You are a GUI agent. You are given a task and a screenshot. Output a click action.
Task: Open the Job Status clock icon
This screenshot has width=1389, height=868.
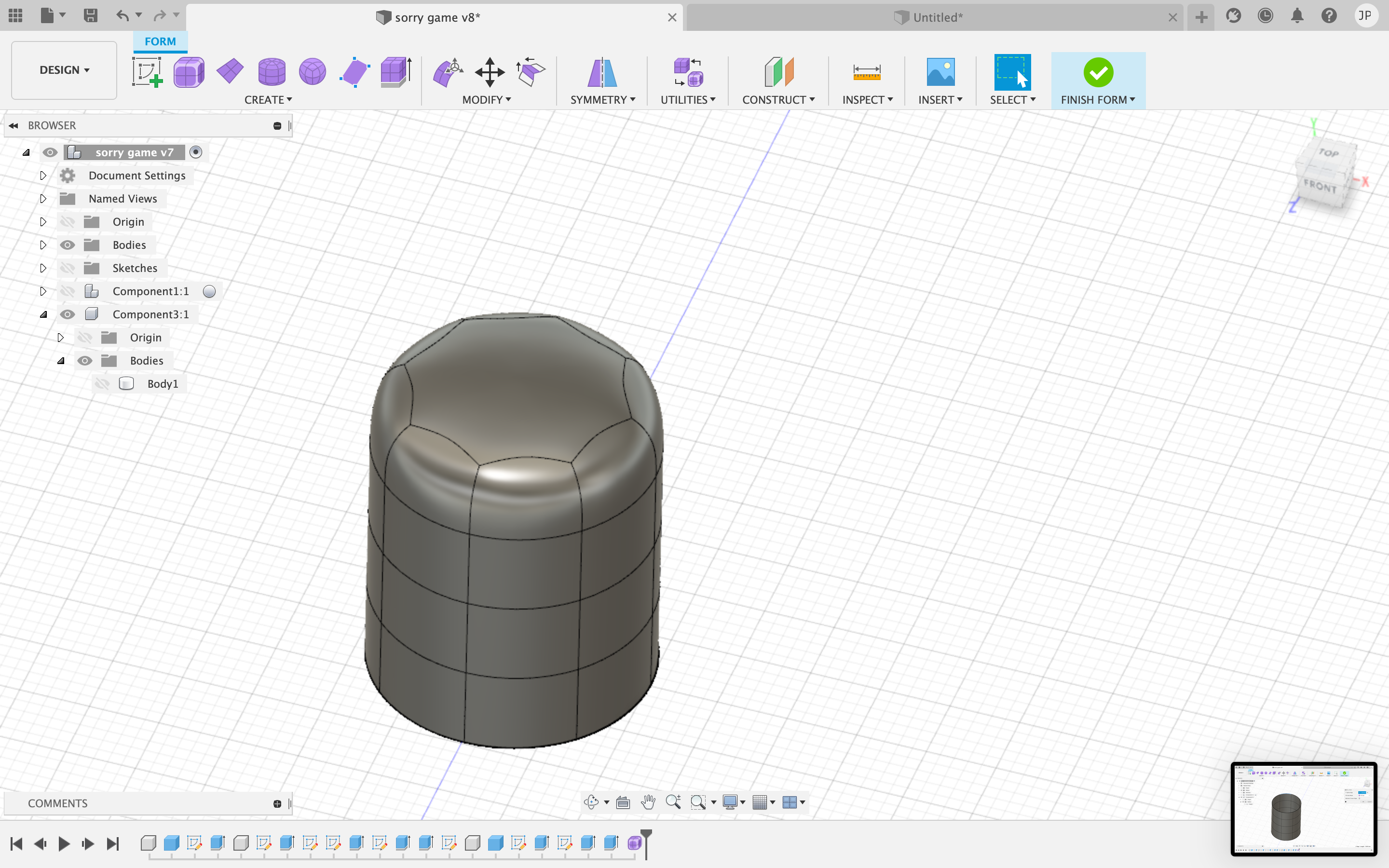tap(1265, 16)
